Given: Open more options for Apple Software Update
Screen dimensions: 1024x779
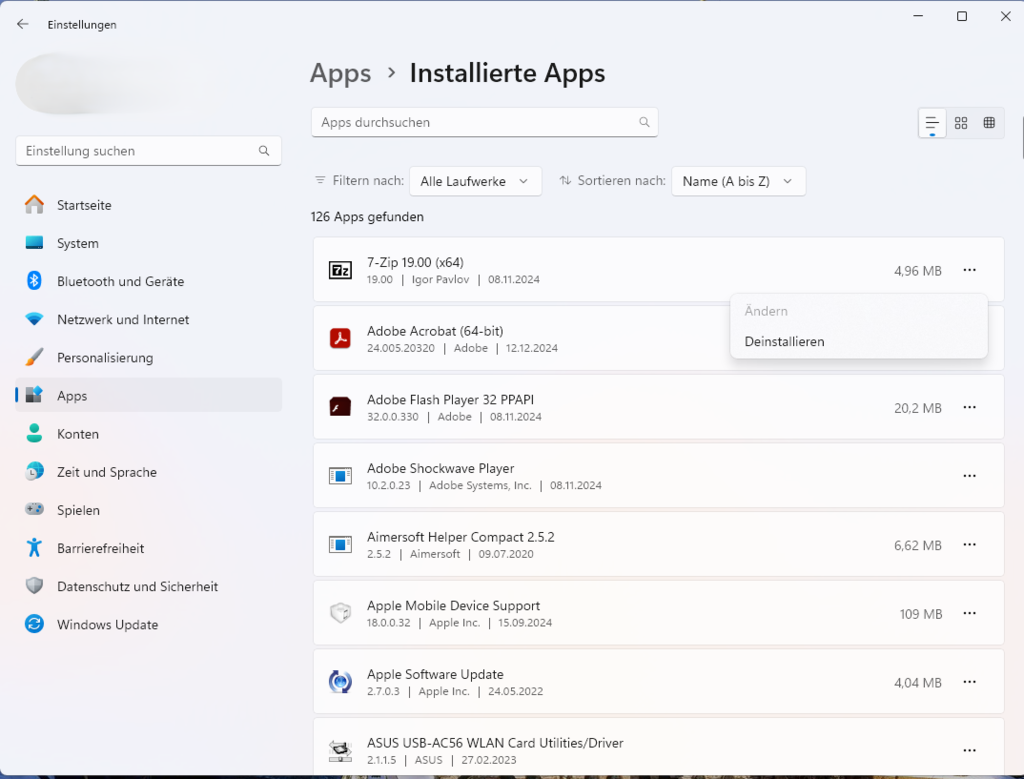Looking at the screenshot, I should click(x=970, y=682).
